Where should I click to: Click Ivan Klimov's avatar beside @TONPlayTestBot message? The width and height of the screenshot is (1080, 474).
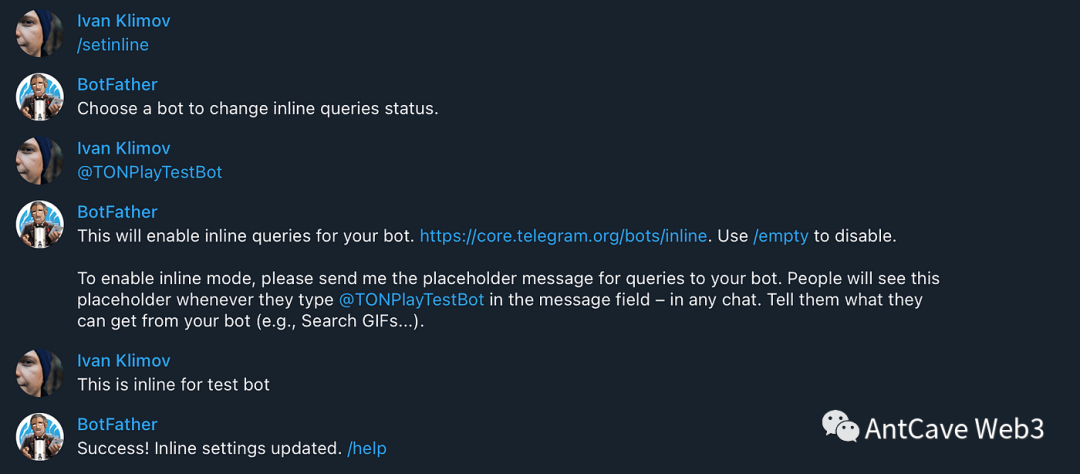pos(40,160)
